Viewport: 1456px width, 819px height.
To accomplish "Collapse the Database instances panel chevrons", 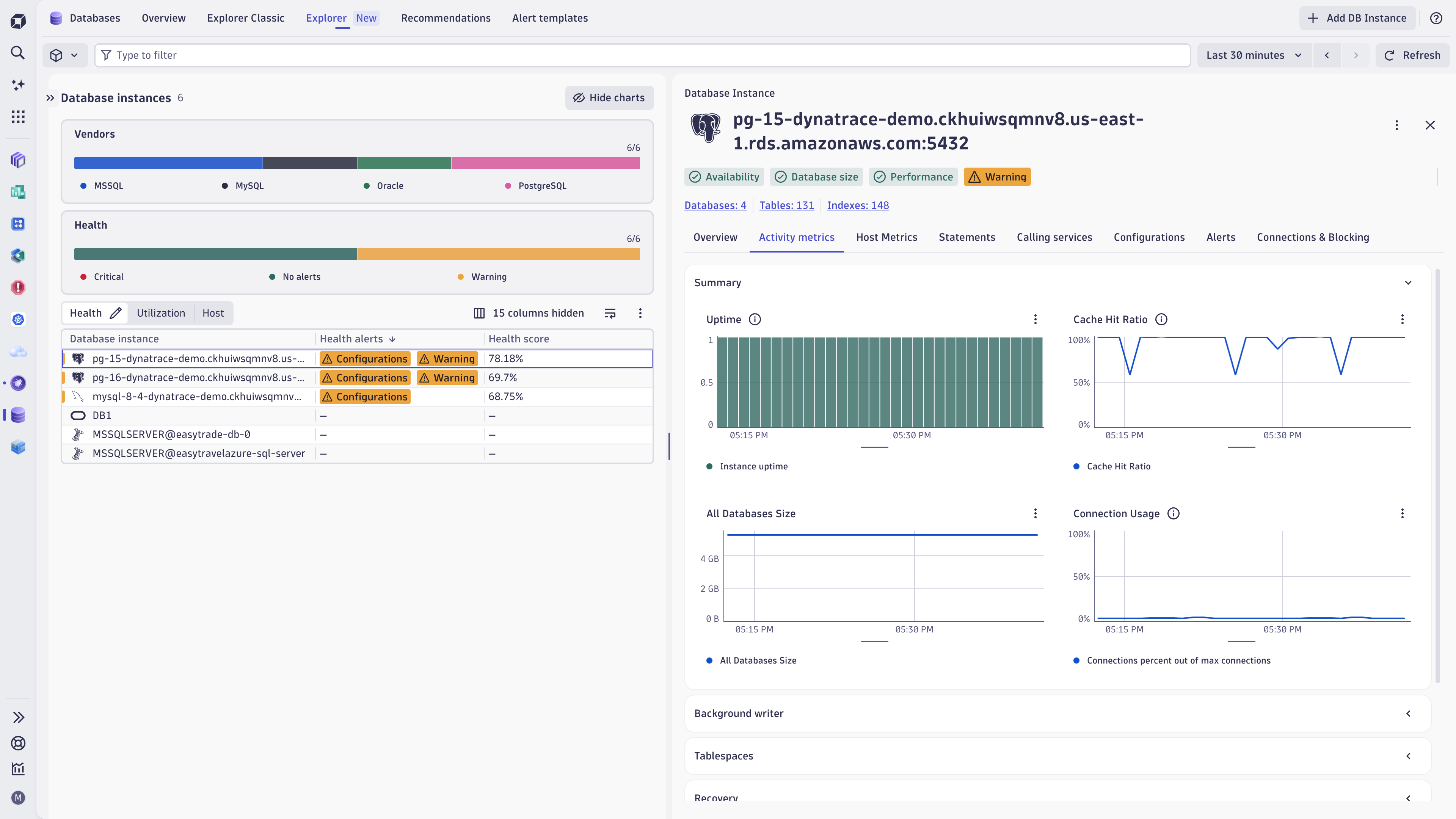I will (x=50, y=98).
